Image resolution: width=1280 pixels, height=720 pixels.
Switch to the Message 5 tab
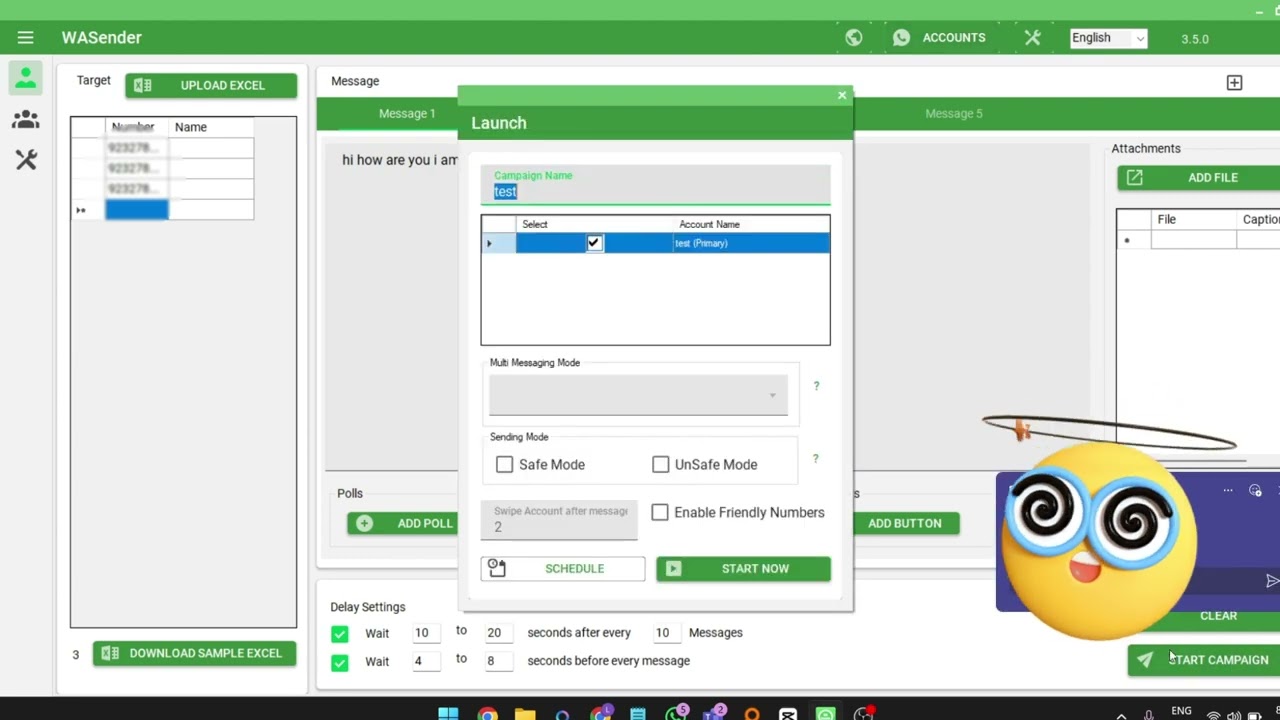click(x=953, y=114)
